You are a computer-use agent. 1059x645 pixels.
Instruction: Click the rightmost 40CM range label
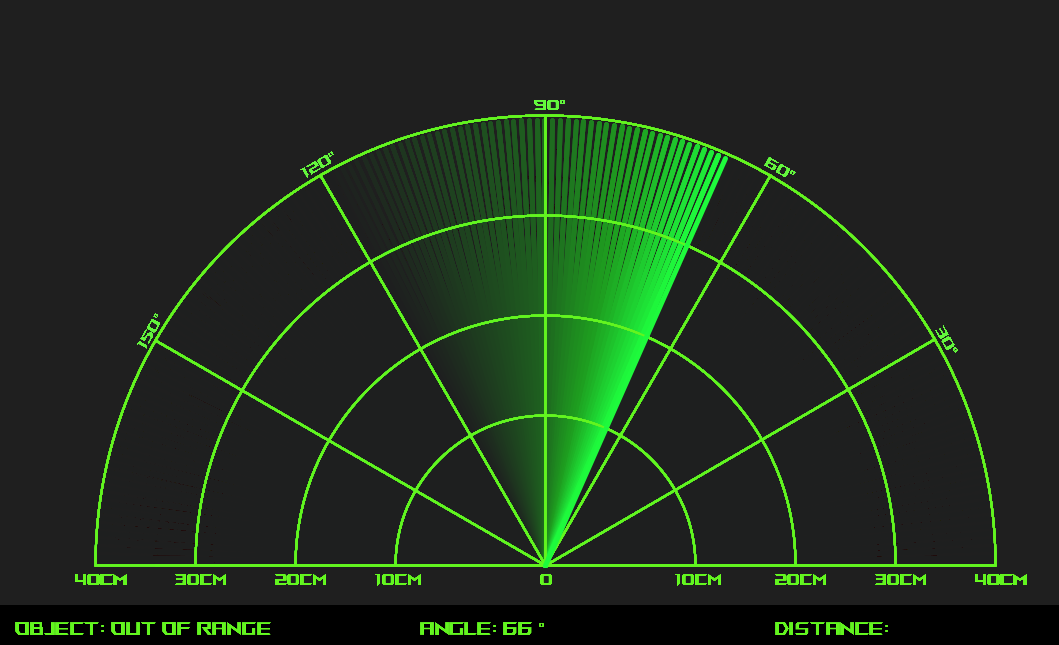click(1001, 580)
